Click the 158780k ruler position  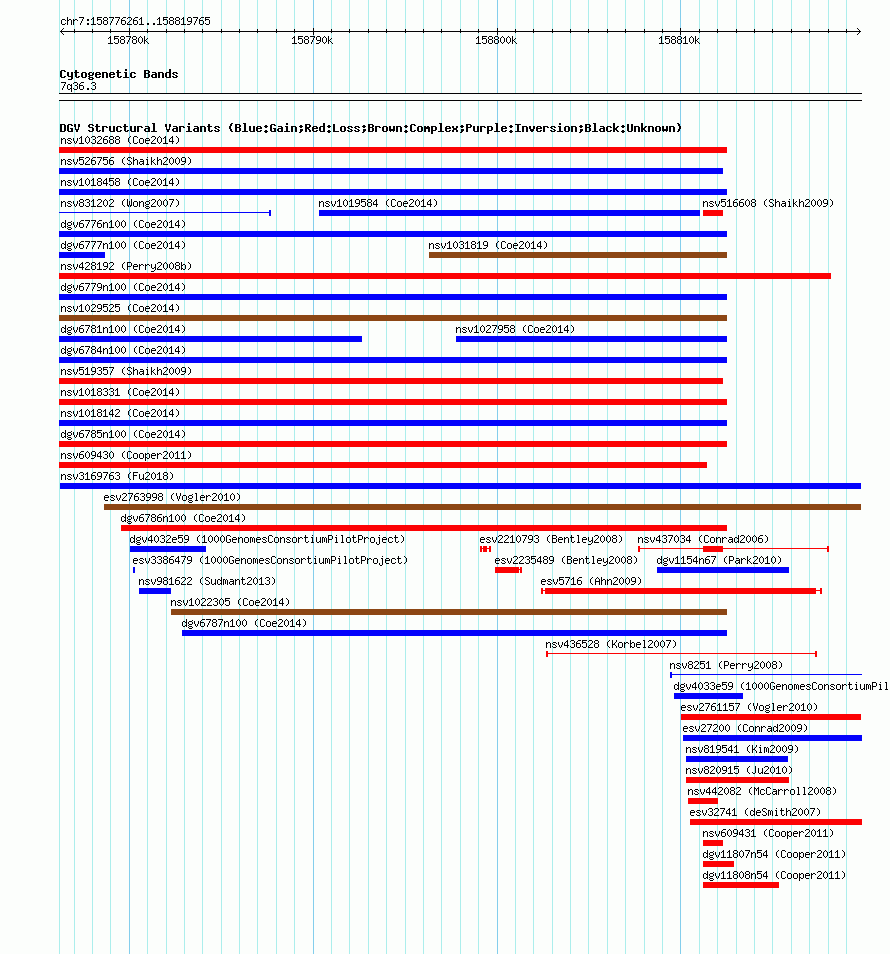pyautogui.click(x=128, y=40)
